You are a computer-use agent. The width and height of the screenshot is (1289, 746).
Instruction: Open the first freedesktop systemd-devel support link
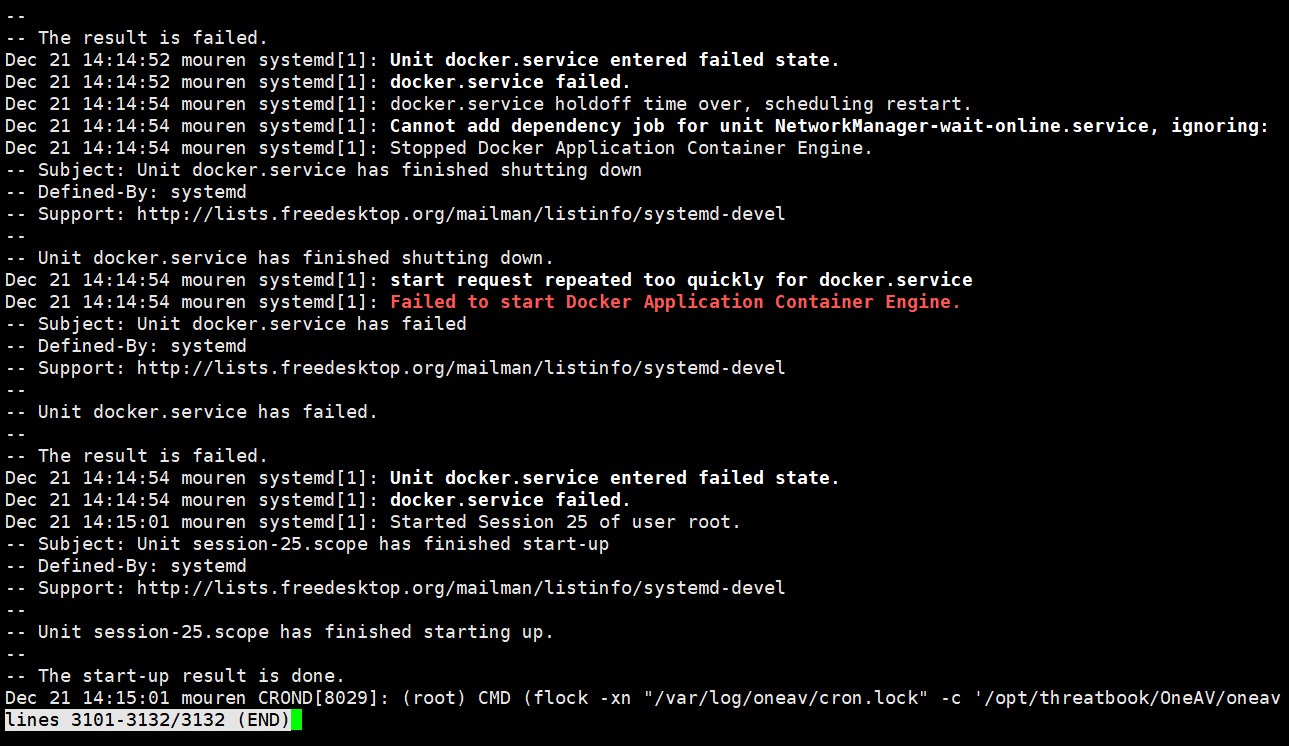pyautogui.click(x=461, y=214)
